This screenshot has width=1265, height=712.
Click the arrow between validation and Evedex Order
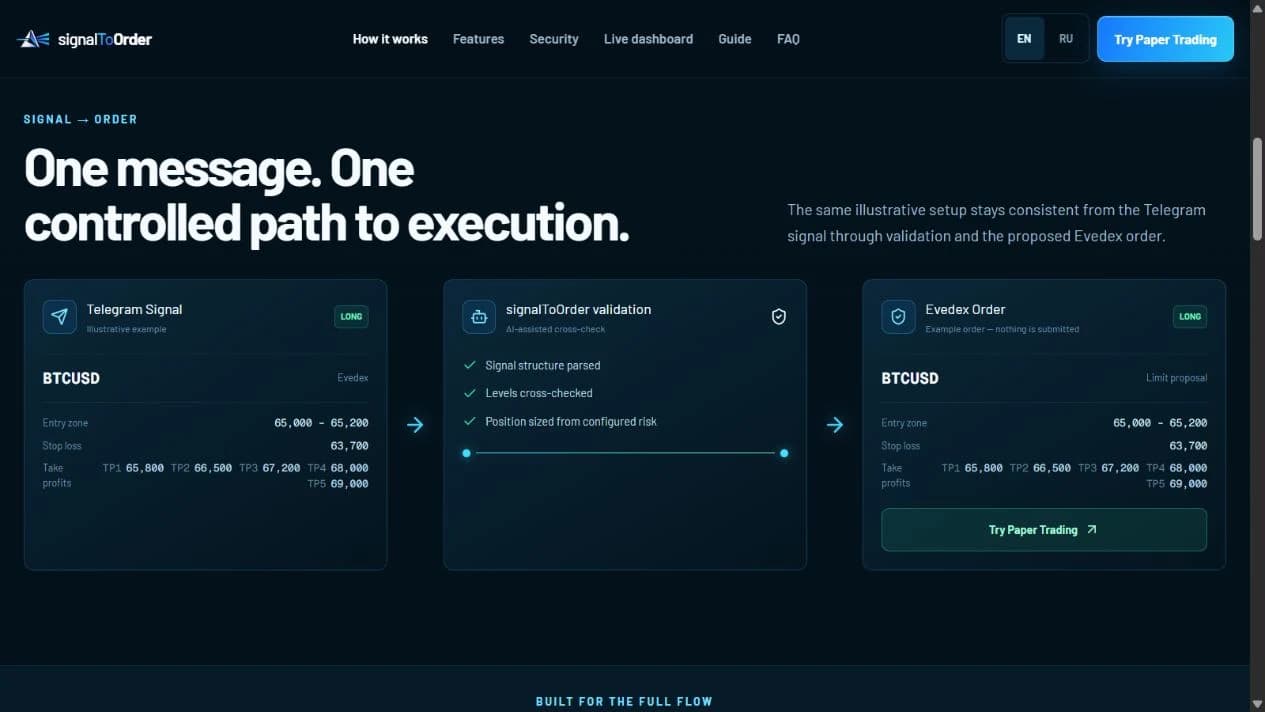click(834, 425)
